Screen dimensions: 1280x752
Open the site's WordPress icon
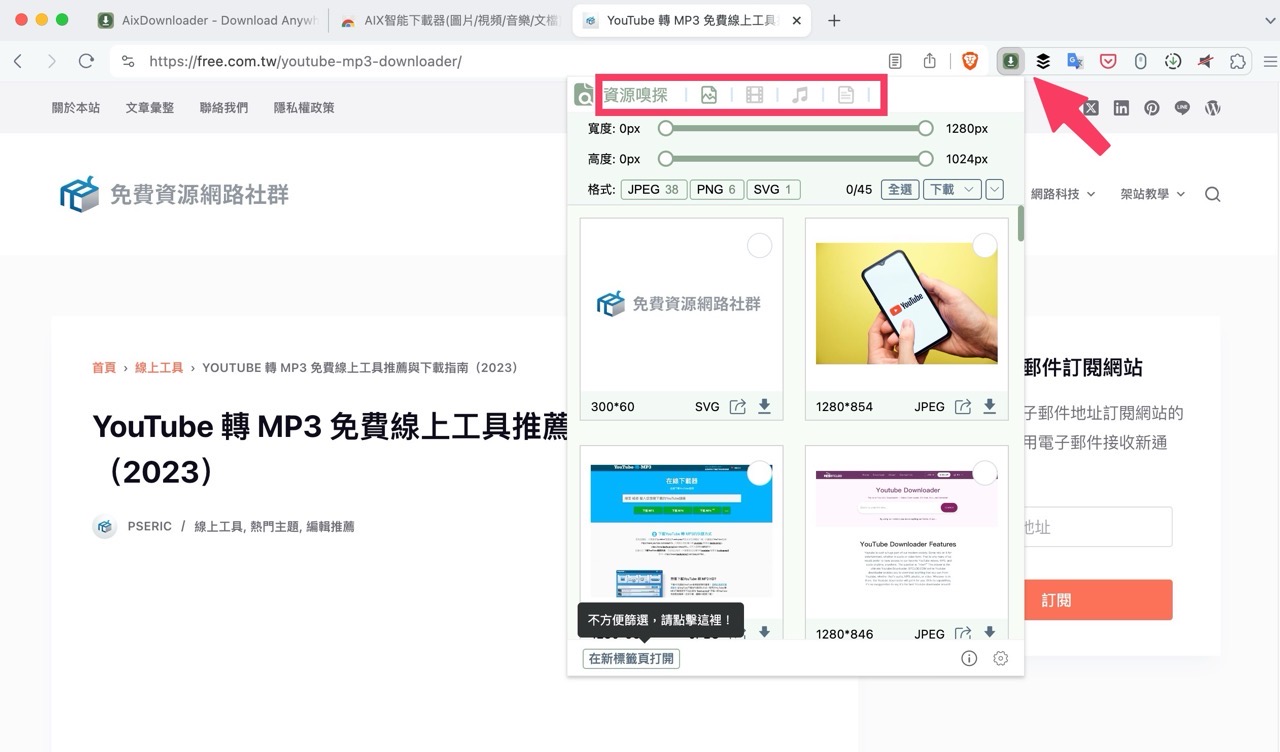(x=1213, y=108)
